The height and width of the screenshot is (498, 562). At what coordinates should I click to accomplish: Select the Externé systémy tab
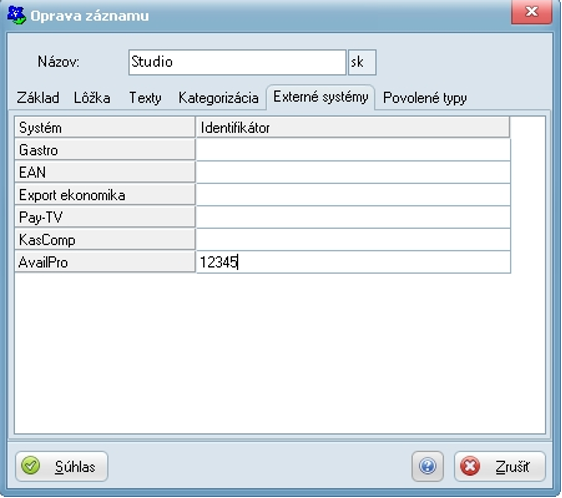[320, 97]
